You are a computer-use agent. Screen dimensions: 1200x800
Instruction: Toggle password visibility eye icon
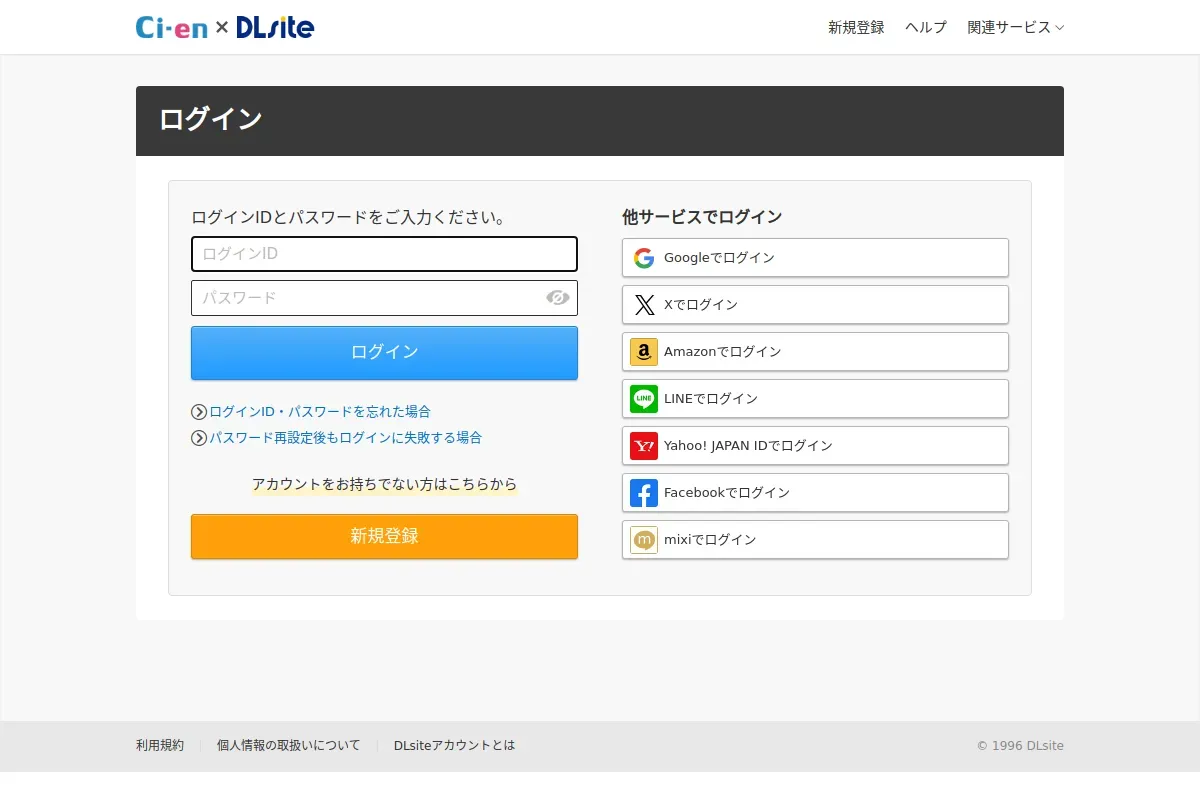click(x=558, y=298)
